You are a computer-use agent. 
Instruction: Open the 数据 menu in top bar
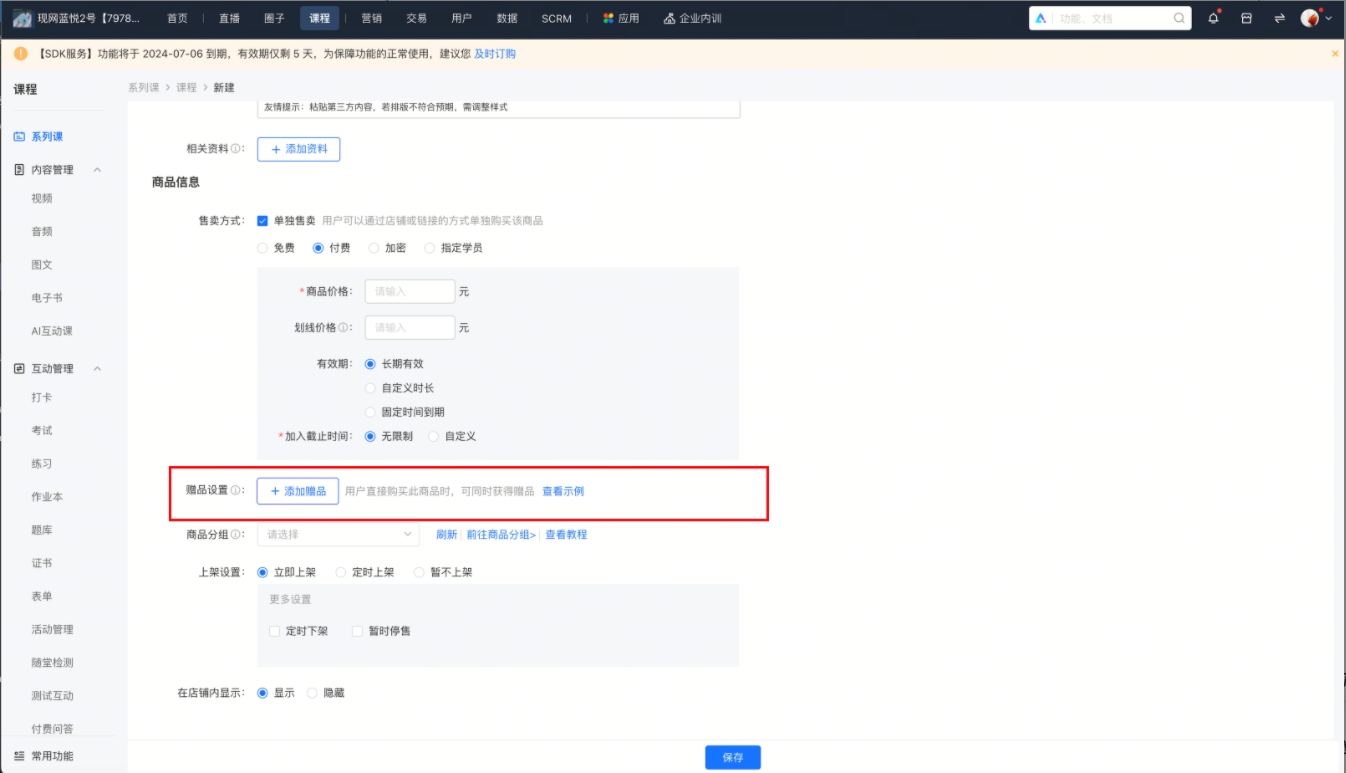pos(506,17)
